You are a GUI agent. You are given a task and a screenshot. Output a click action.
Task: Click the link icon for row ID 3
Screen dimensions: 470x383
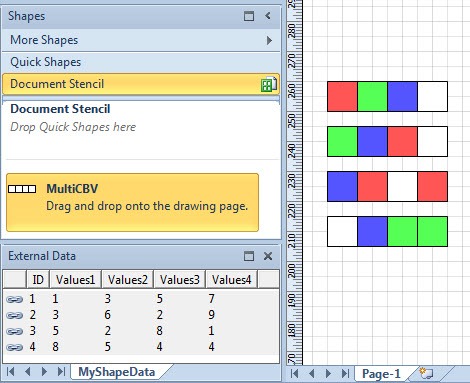15,331
